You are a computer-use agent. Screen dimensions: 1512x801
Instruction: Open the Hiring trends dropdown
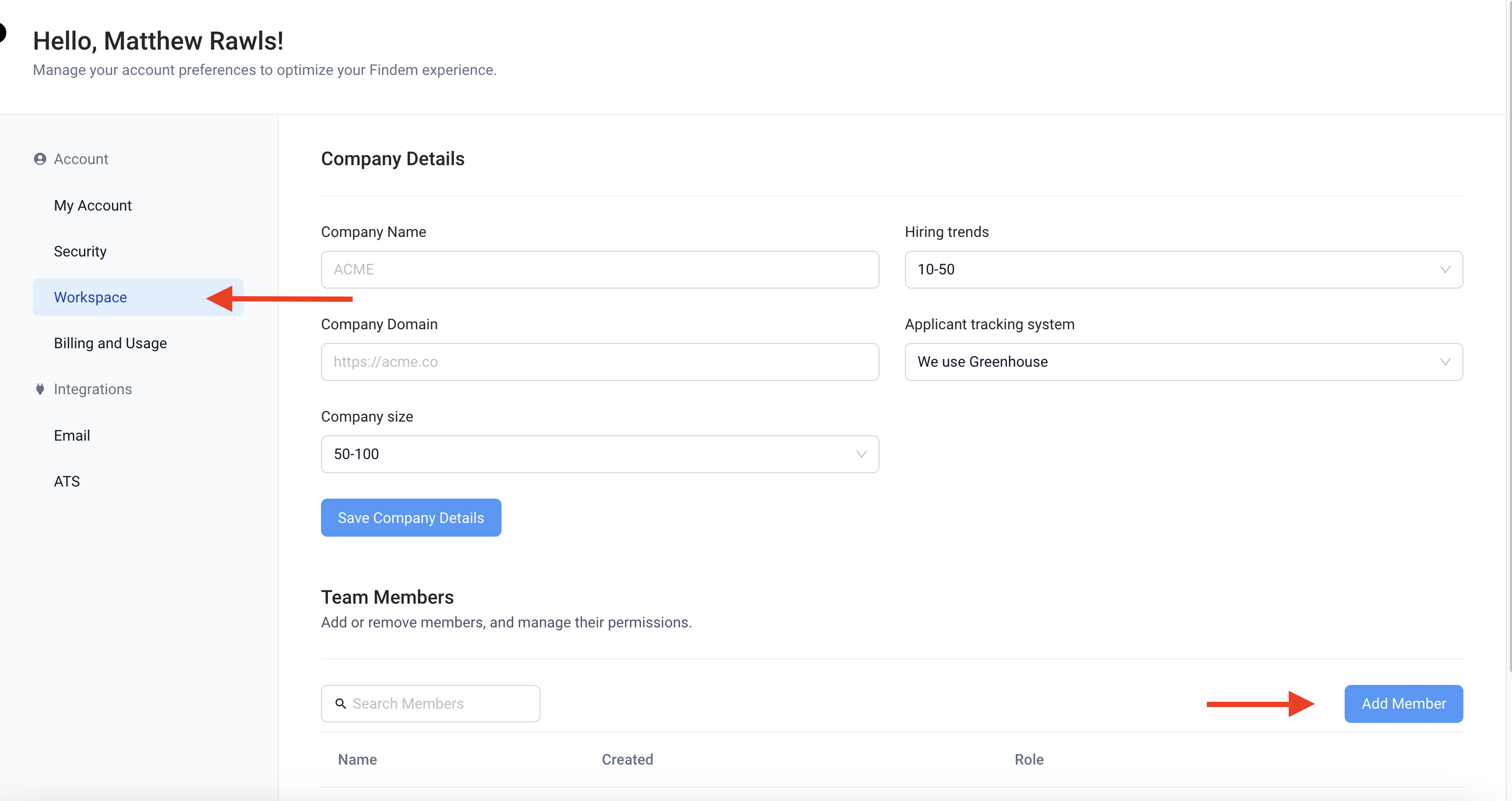[1183, 269]
